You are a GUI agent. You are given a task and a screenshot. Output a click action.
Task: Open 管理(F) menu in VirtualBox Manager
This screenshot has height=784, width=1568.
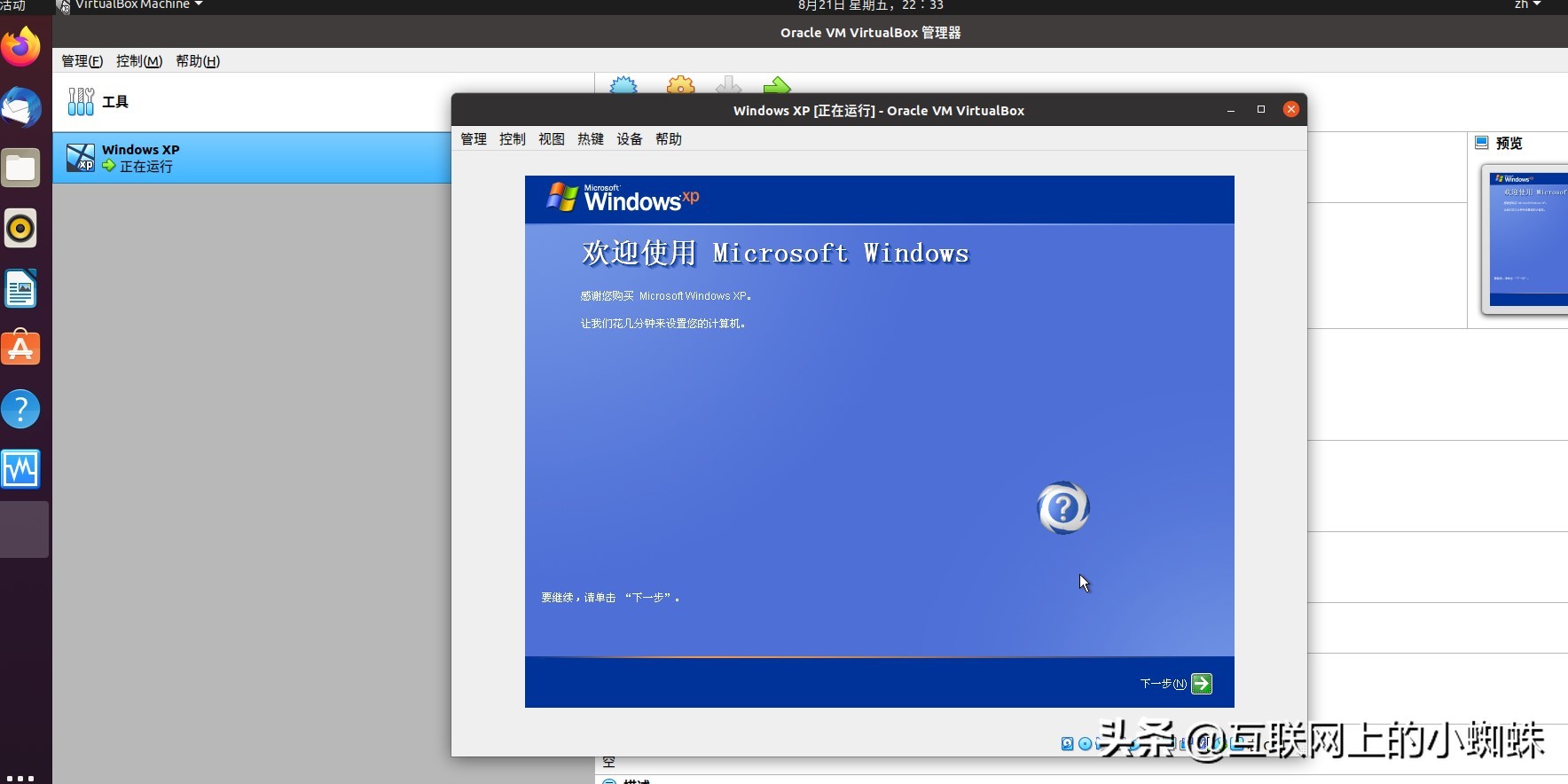(x=82, y=61)
